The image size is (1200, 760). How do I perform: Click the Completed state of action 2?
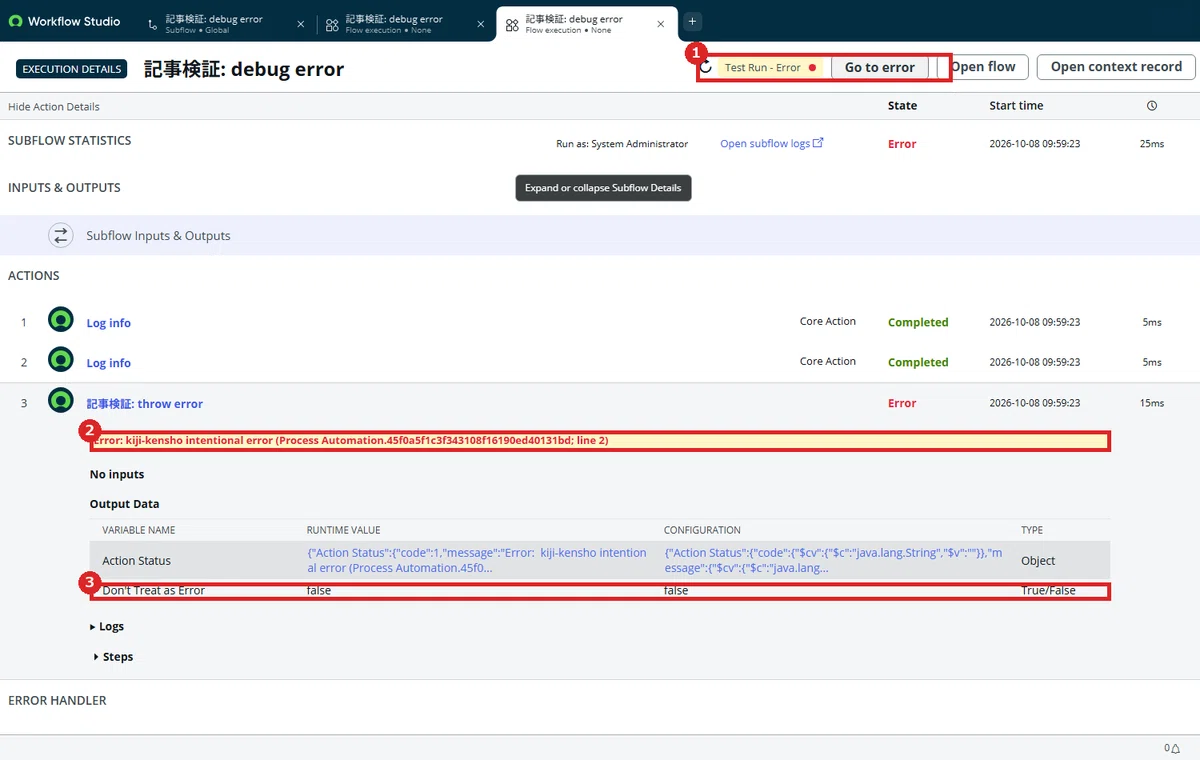tap(918, 362)
